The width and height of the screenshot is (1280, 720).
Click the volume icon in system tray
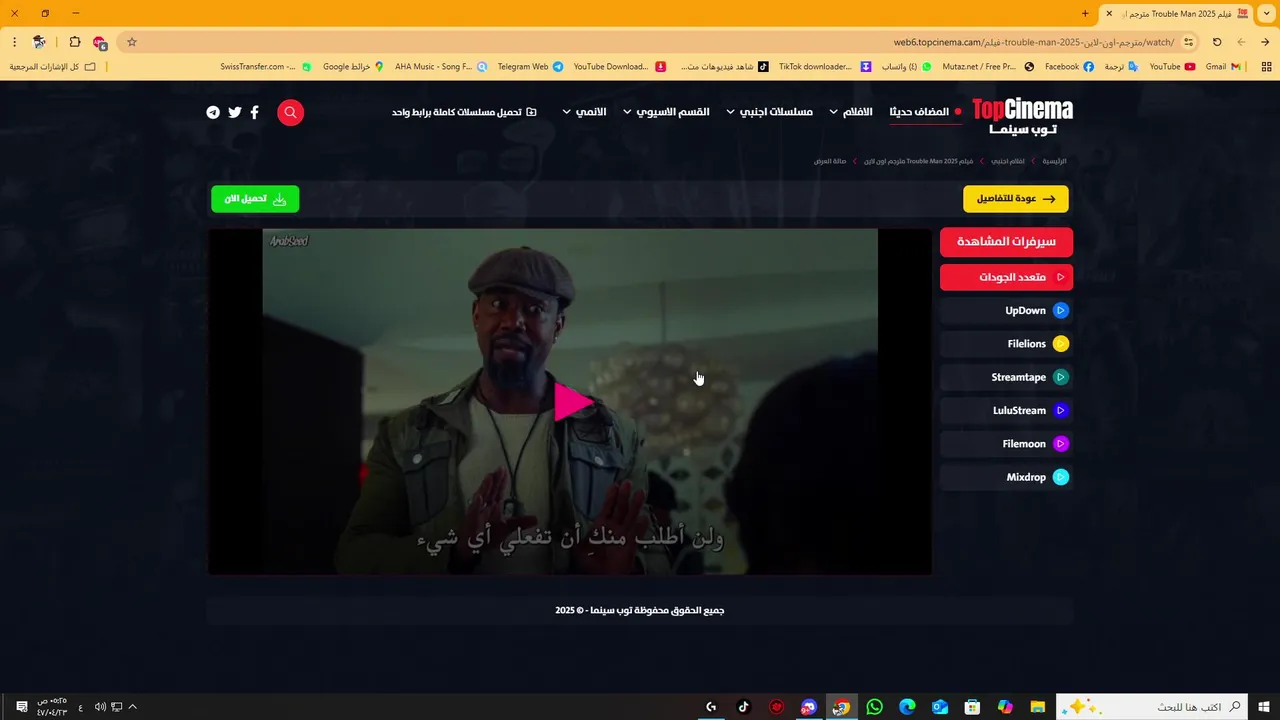pyautogui.click(x=100, y=707)
